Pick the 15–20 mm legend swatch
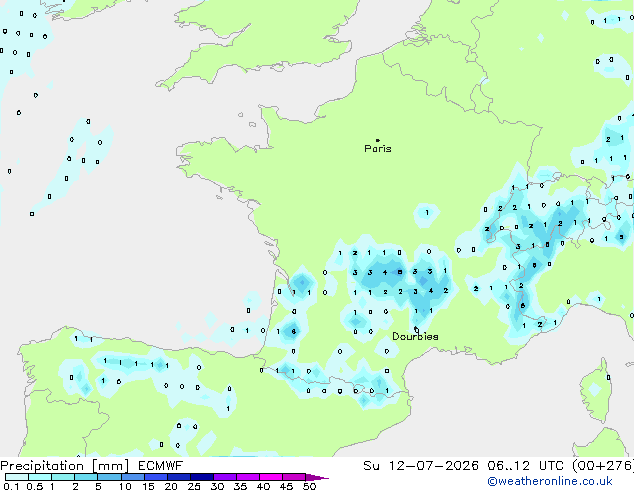This screenshot has height=490, width=634. (x=155, y=477)
